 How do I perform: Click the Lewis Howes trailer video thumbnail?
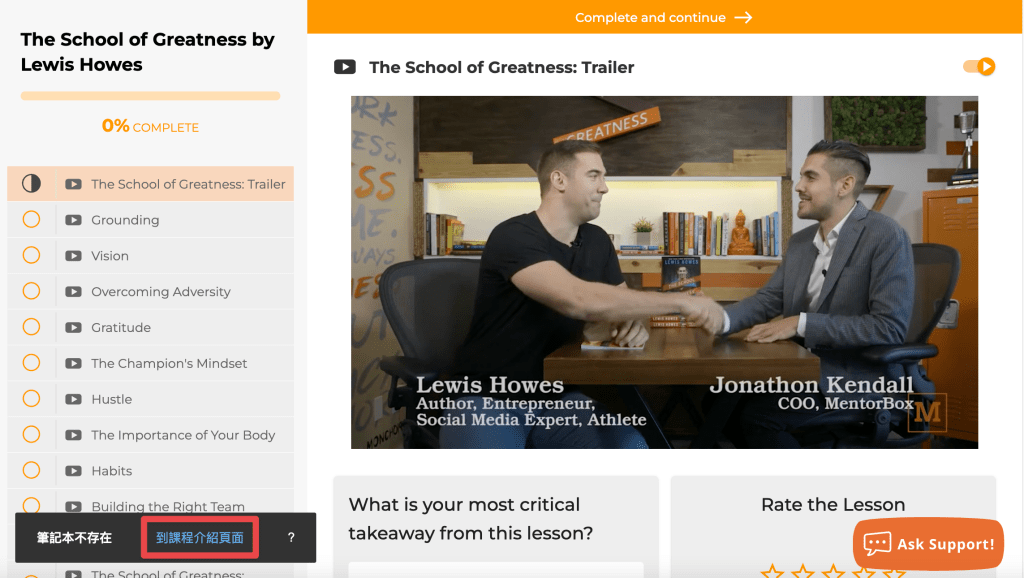point(664,272)
